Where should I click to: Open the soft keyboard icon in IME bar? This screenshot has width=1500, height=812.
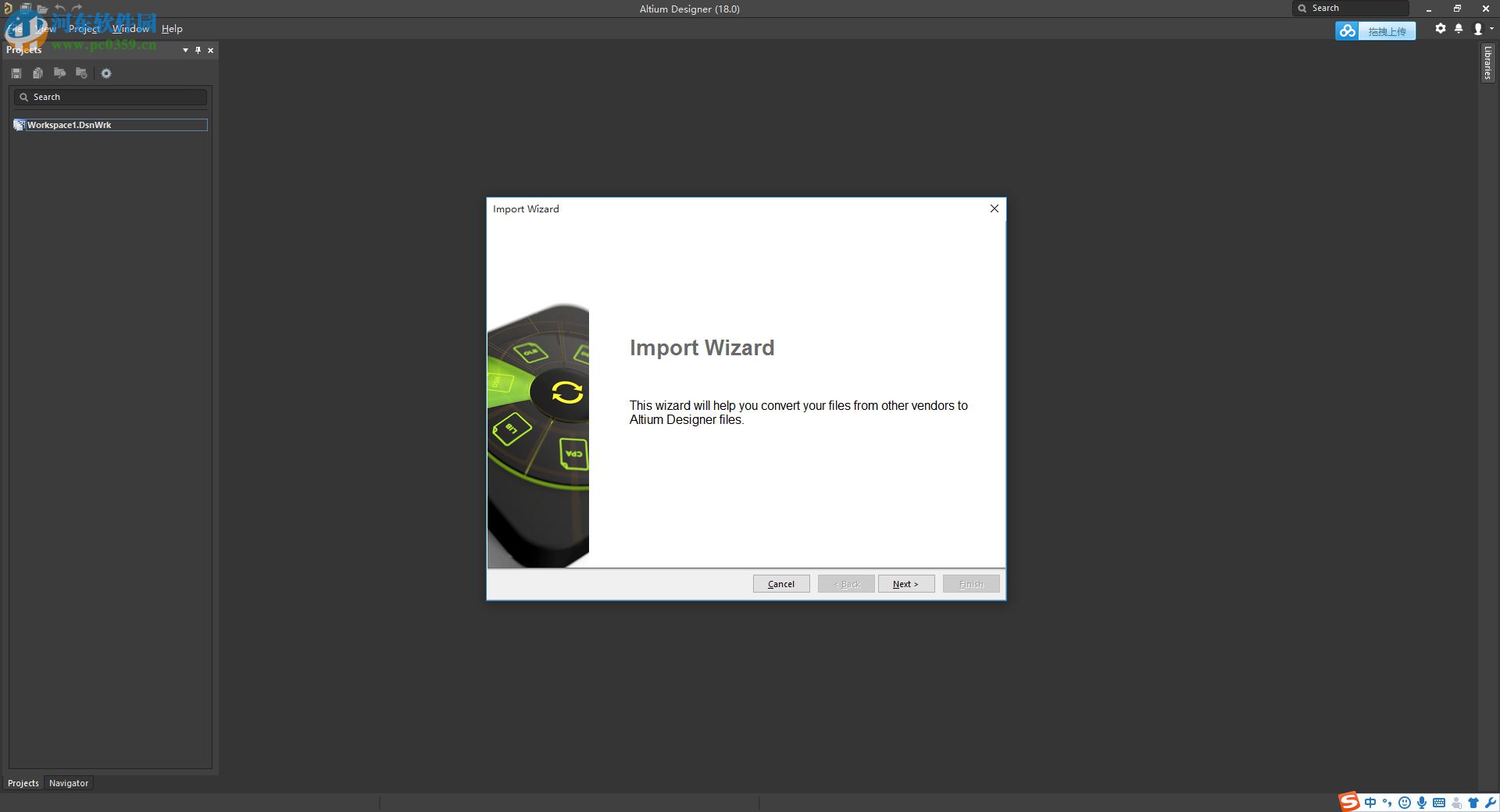[x=1439, y=803]
